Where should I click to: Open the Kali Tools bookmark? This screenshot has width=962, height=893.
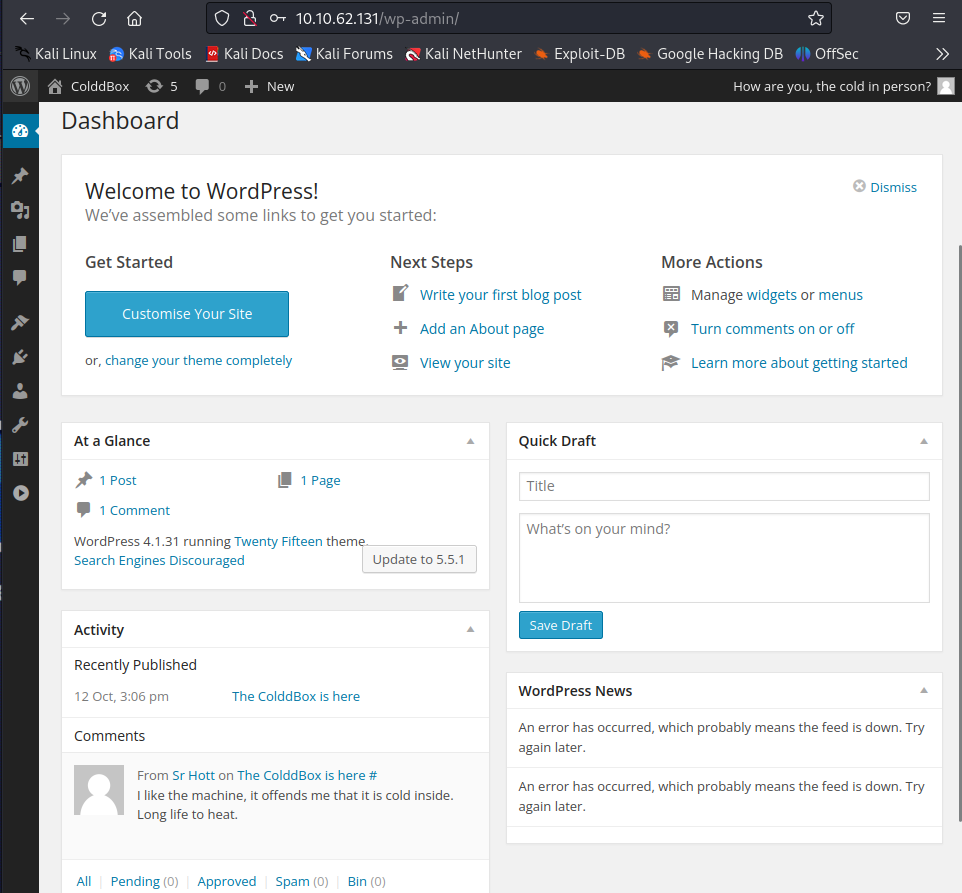[150, 54]
